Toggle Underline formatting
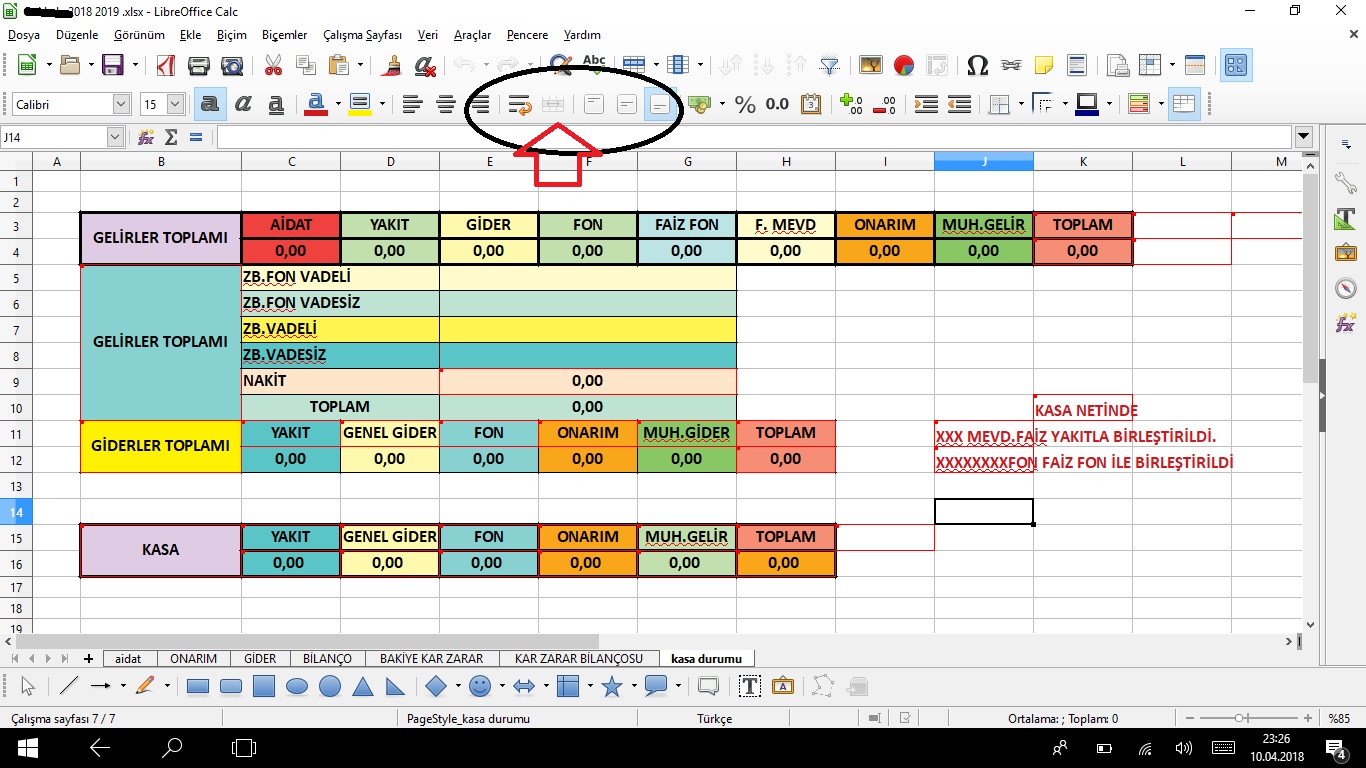This screenshot has width=1366, height=768. pos(276,104)
